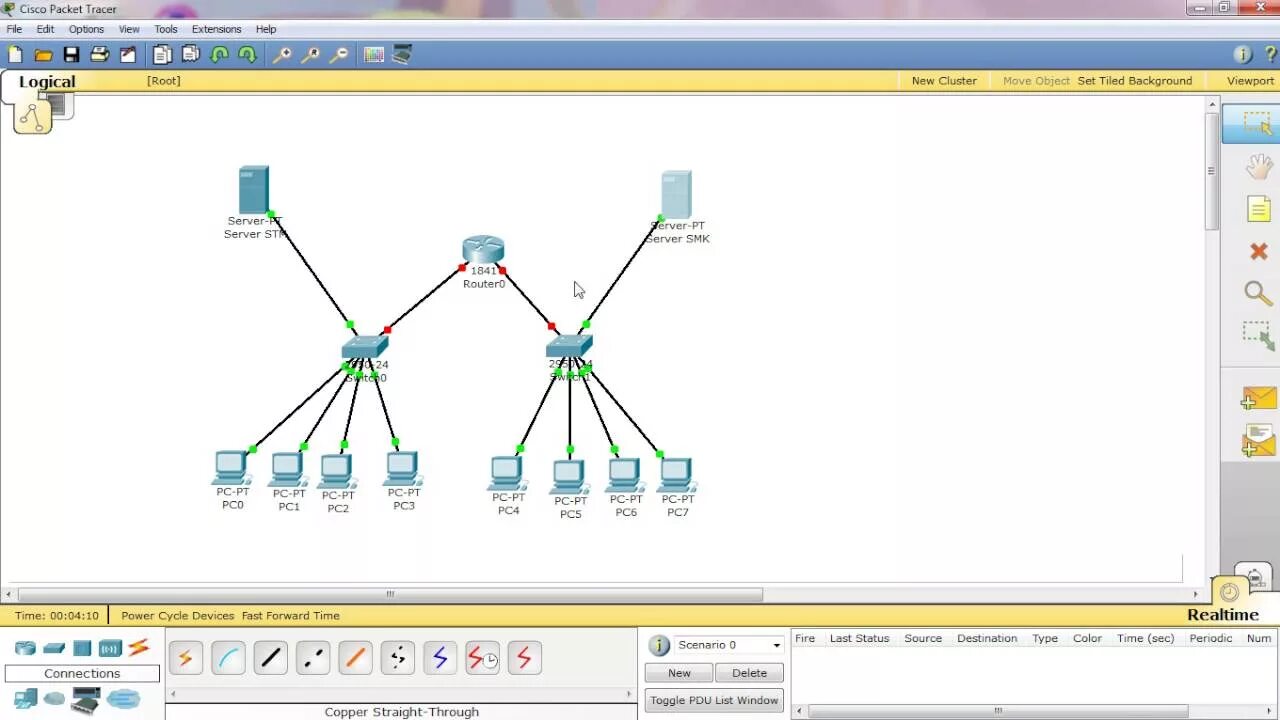1280x720 pixels.
Task: Pick the automatic connection type
Action: pos(185,658)
